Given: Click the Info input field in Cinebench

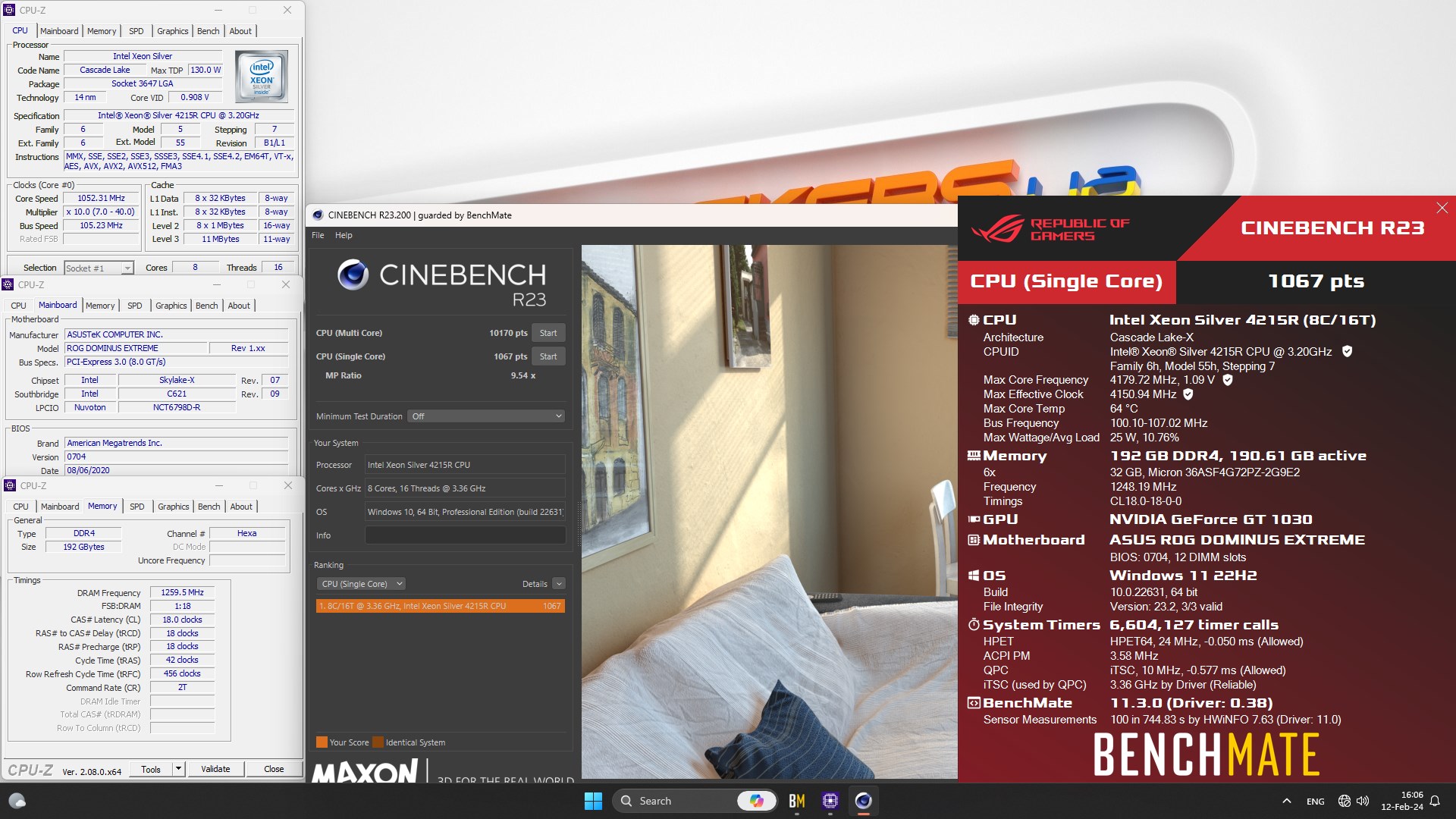Looking at the screenshot, I should pyautogui.click(x=465, y=535).
